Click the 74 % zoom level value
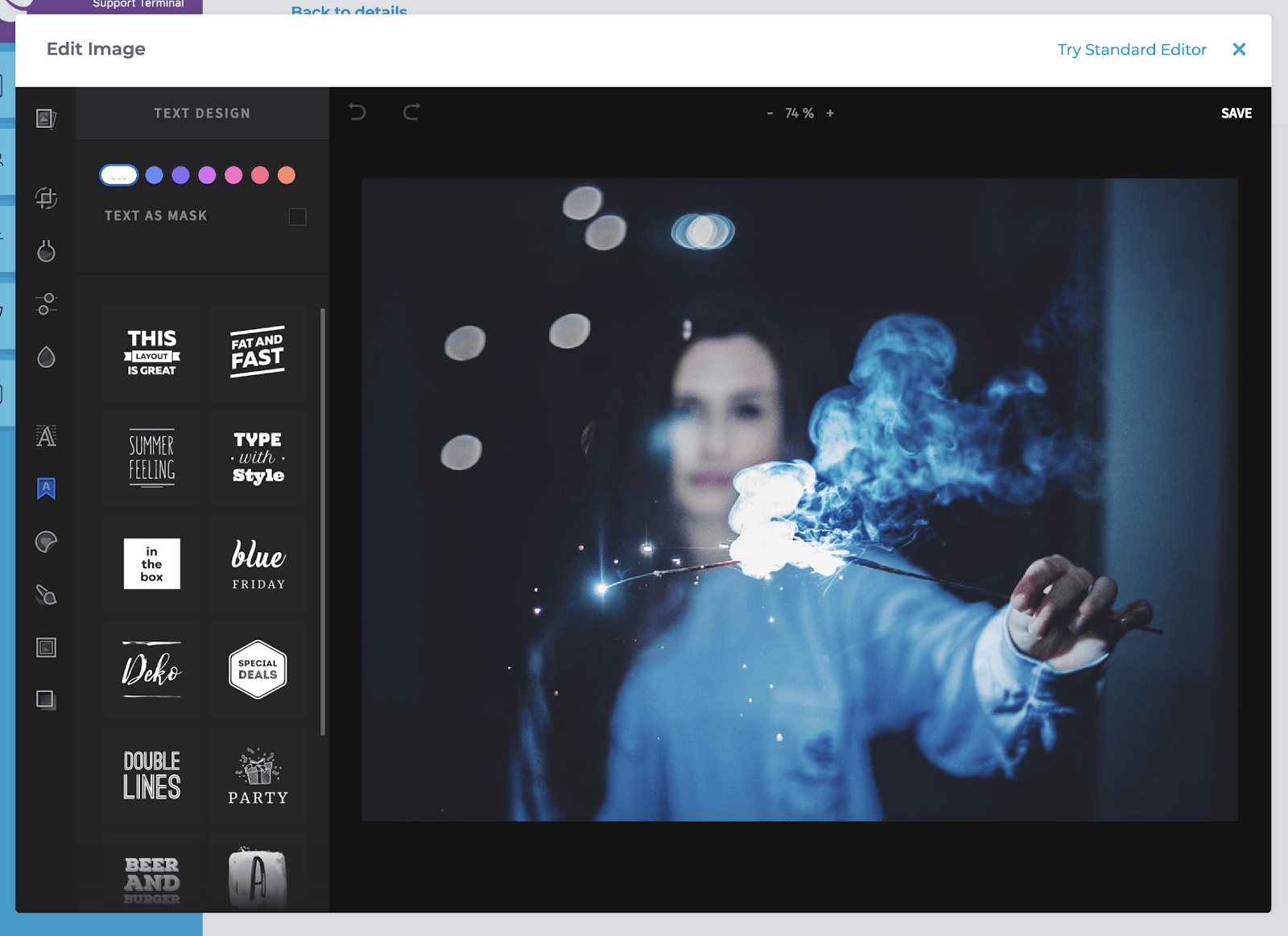Viewport: 1288px width, 936px height. (799, 113)
